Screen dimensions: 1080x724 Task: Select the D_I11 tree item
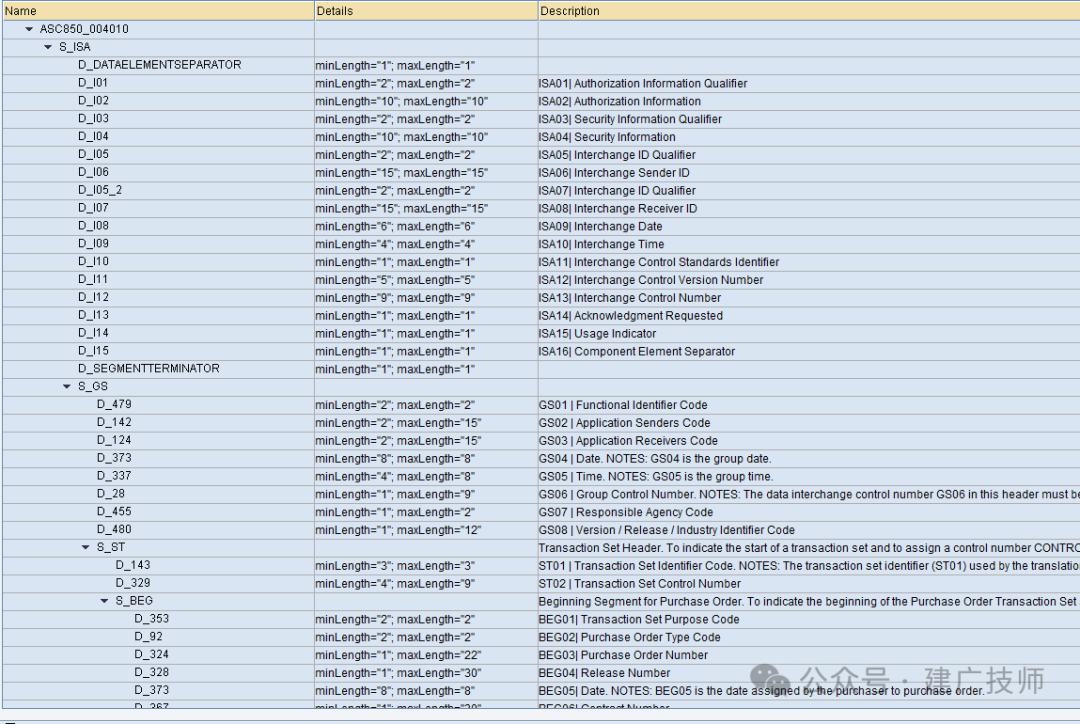tap(93, 280)
